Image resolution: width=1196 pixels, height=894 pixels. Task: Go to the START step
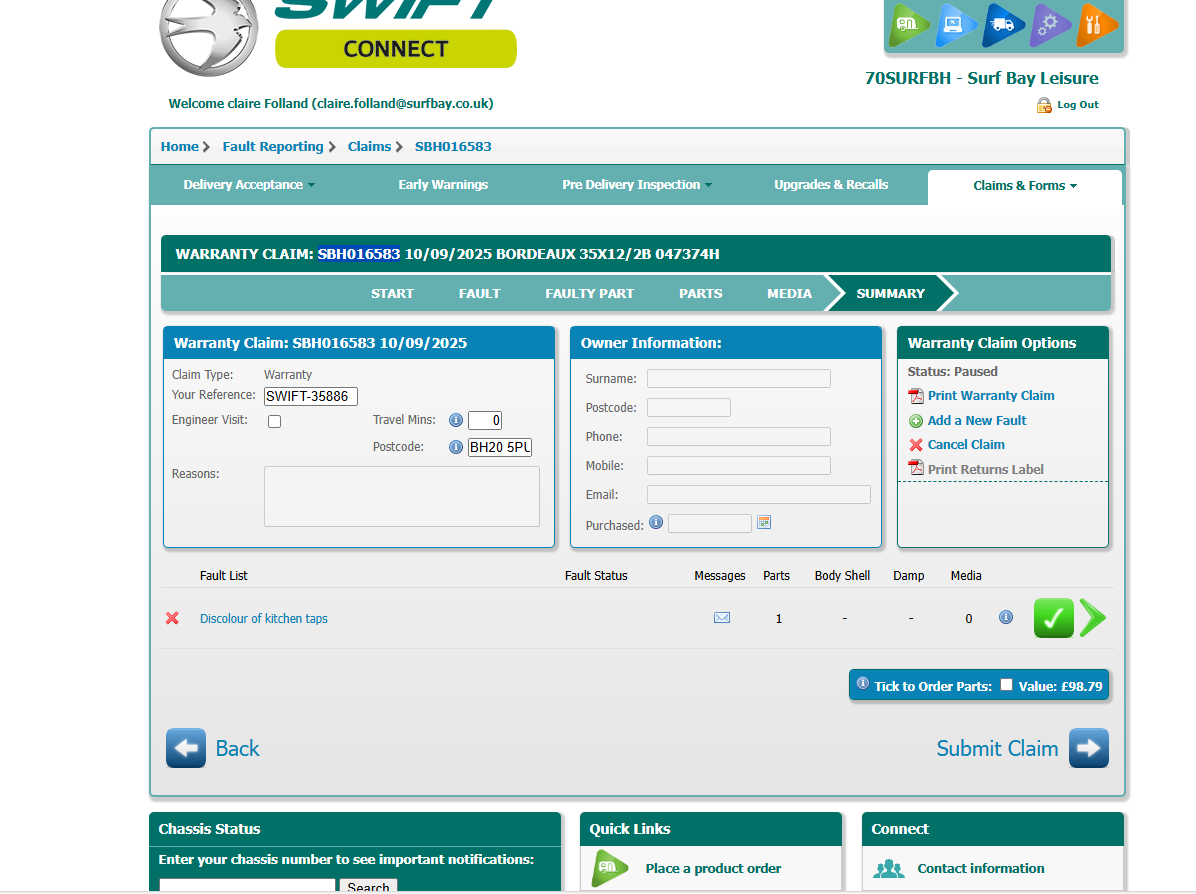[x=392, y=294]
